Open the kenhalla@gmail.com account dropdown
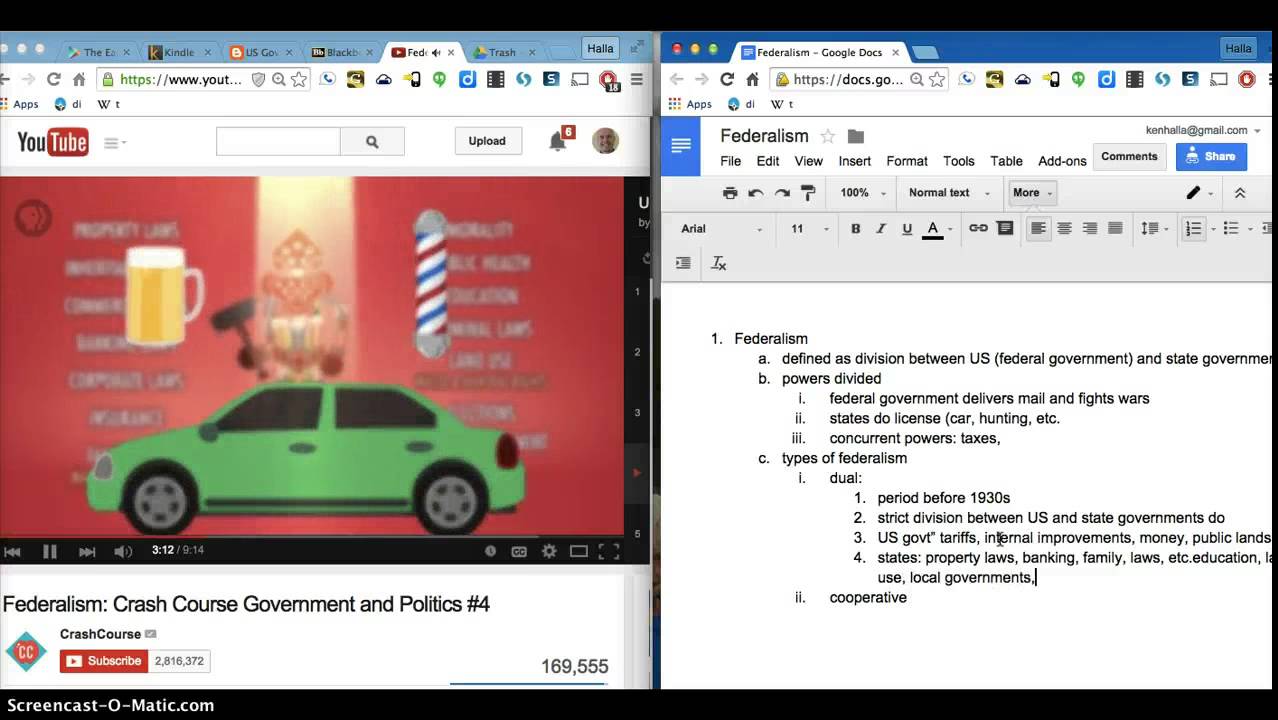The height and width of the screenshot is (720, 1278). 1203,130
